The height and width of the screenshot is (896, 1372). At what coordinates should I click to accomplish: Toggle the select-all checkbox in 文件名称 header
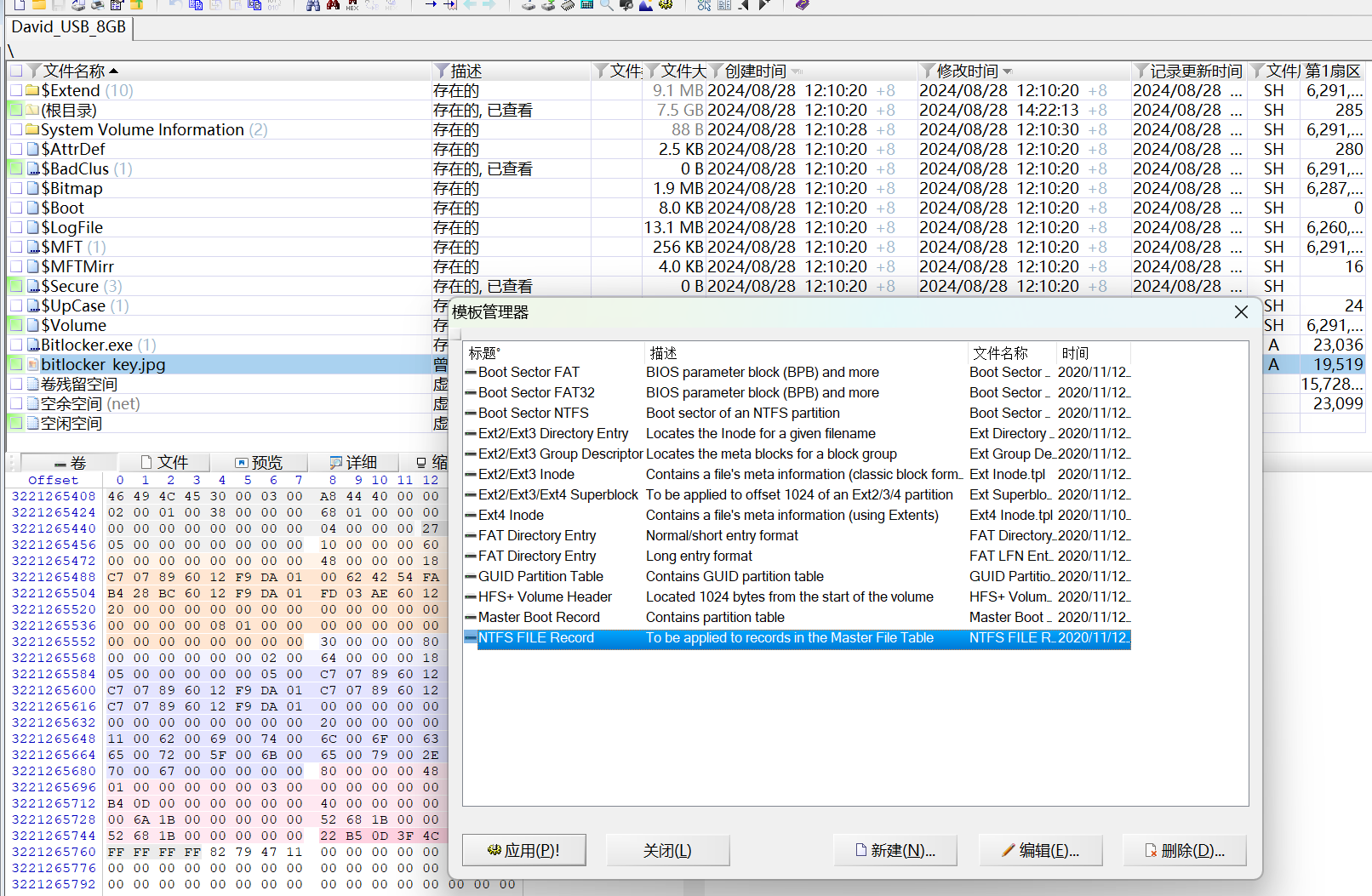click(16, 71)
